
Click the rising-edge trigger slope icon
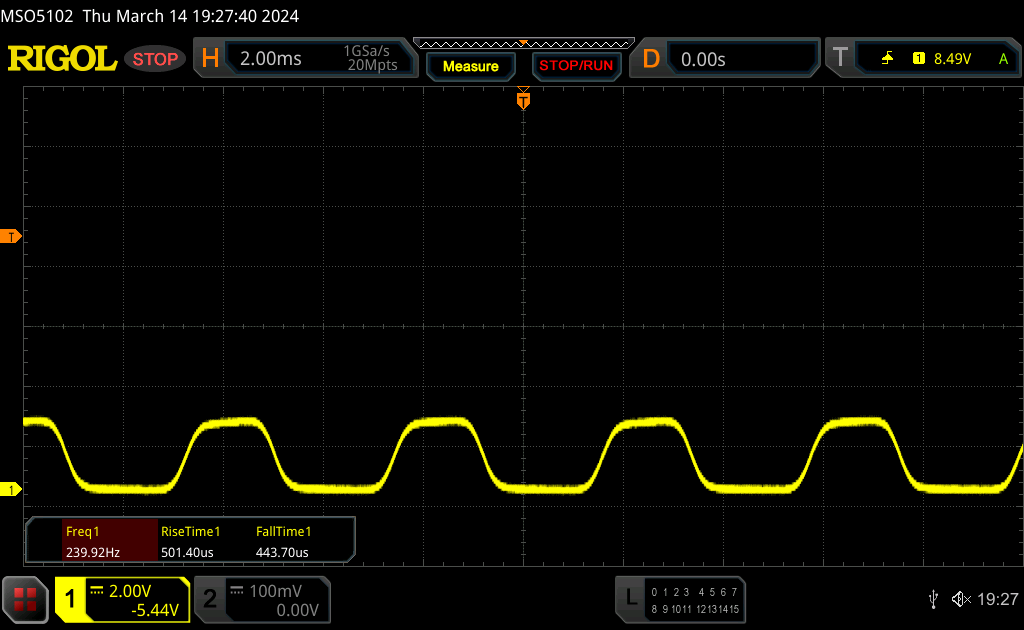tap(887, 59)
